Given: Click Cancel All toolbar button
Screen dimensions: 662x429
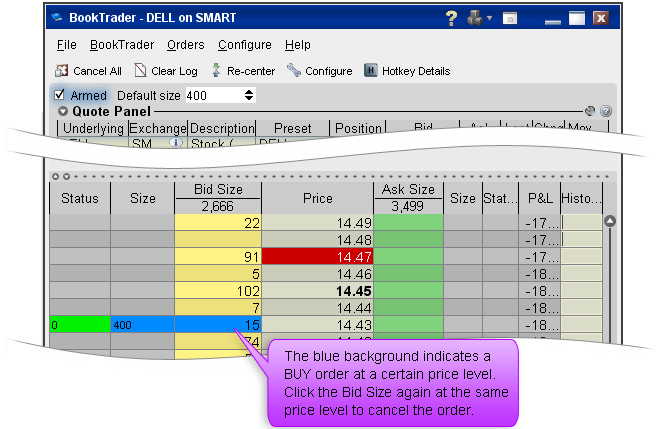Looking at the screenshot, I should click(x=88, y=71).
